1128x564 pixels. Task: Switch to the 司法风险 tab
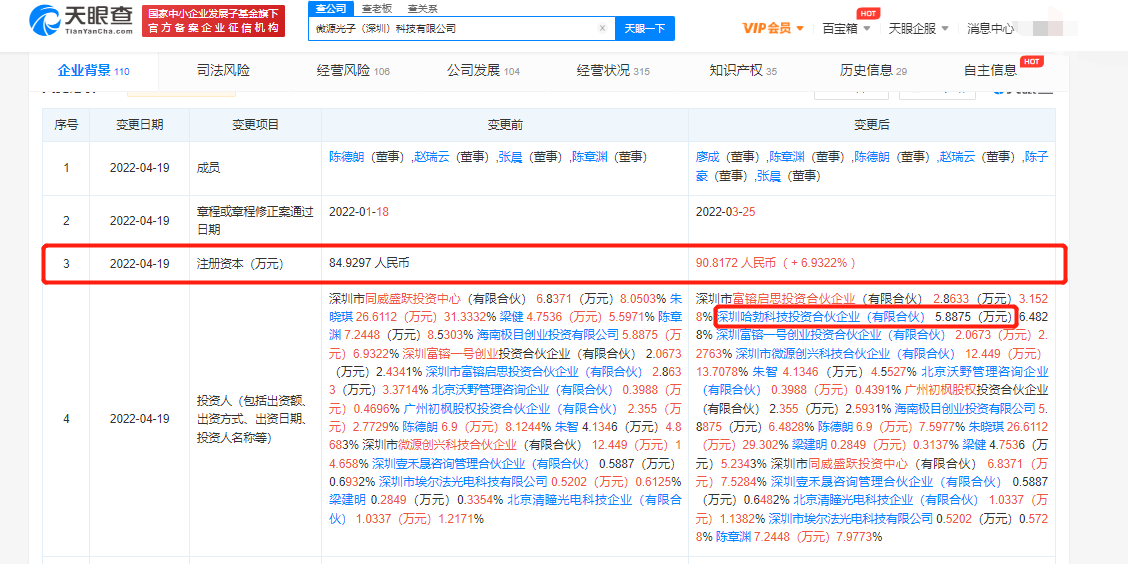223,70
